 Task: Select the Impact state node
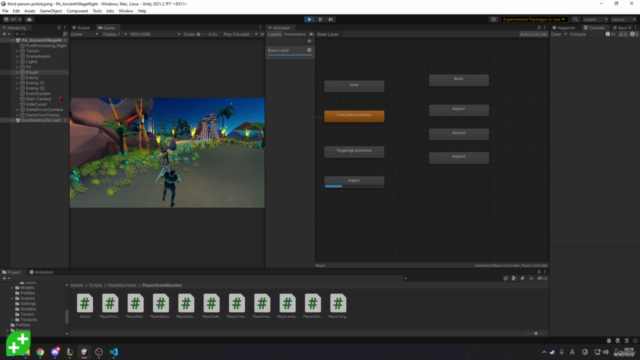pos(354,181)
